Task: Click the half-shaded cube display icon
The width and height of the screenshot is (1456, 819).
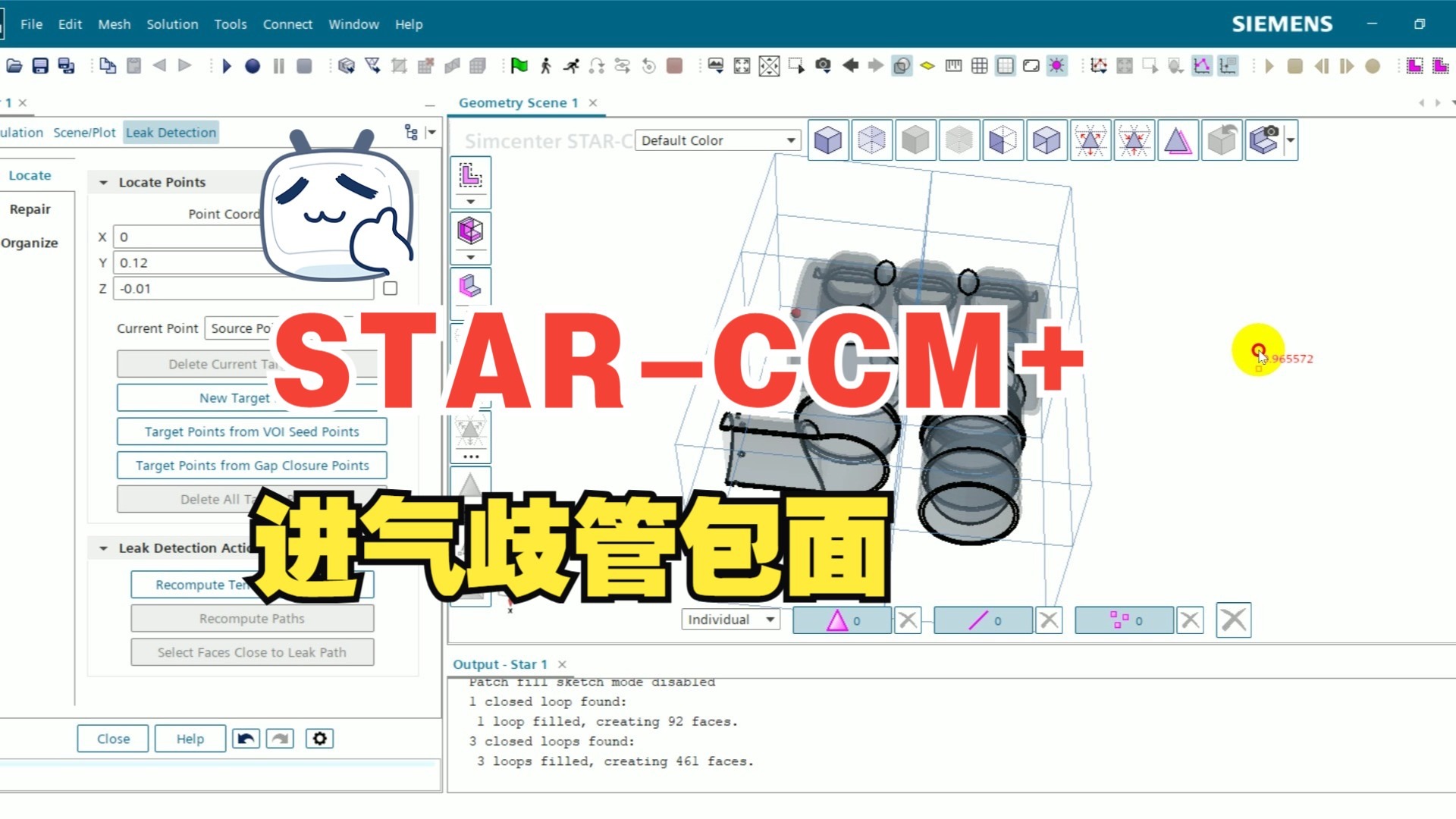Action: coord(1003,140)
